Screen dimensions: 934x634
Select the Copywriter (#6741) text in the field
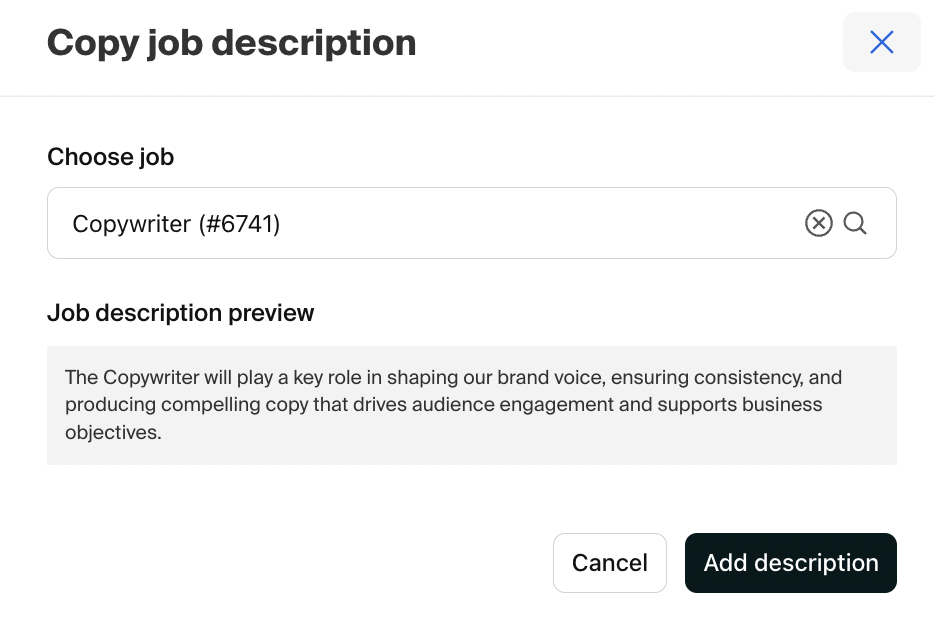176,223
